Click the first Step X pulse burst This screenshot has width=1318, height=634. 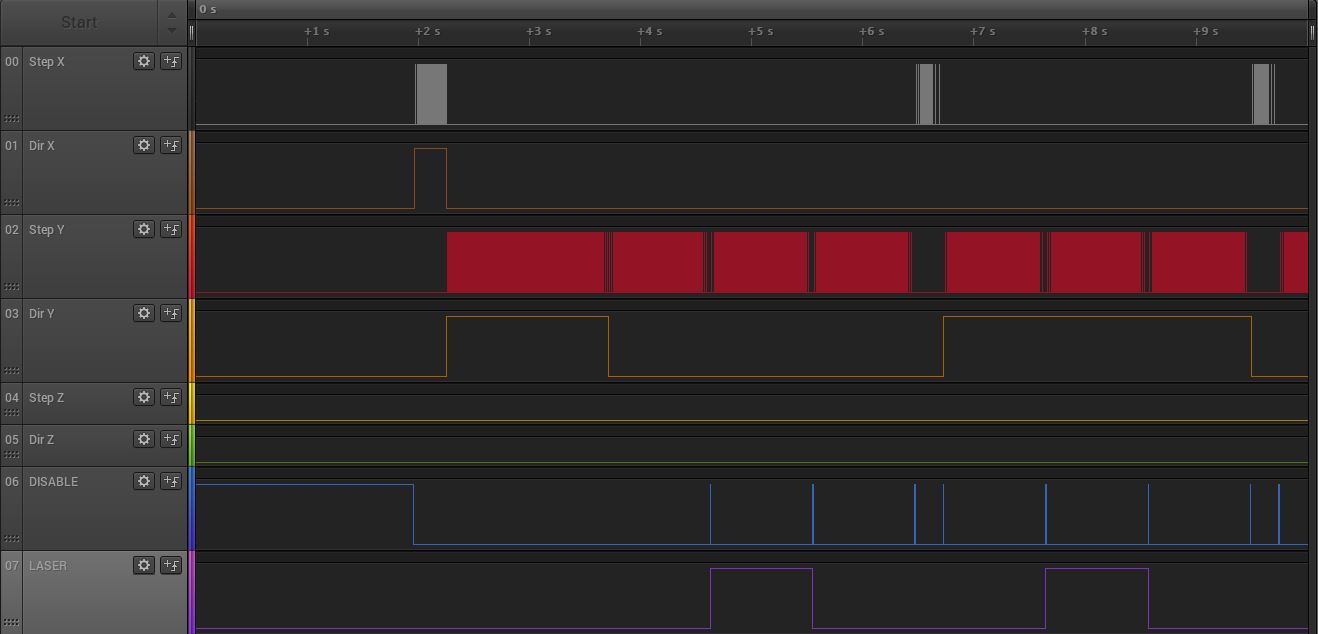tap(432, 94)
